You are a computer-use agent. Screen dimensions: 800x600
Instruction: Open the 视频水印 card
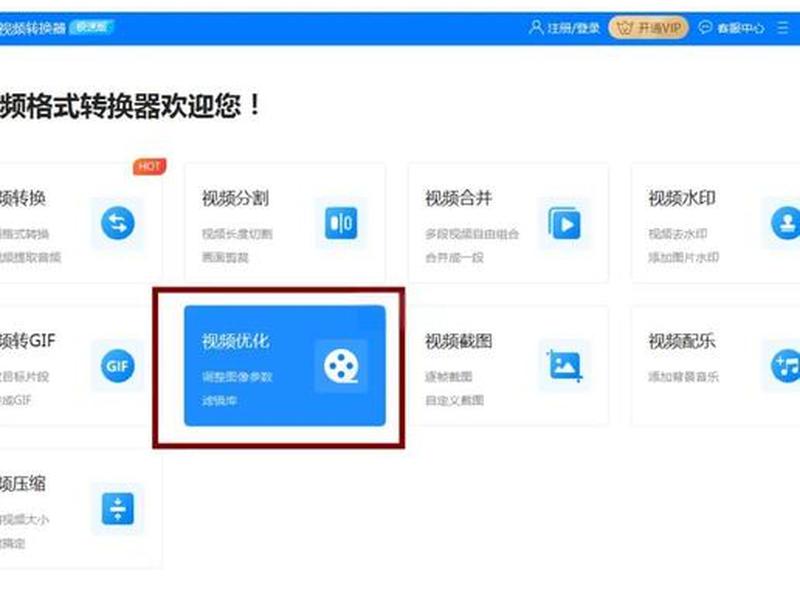click(715, 222)
